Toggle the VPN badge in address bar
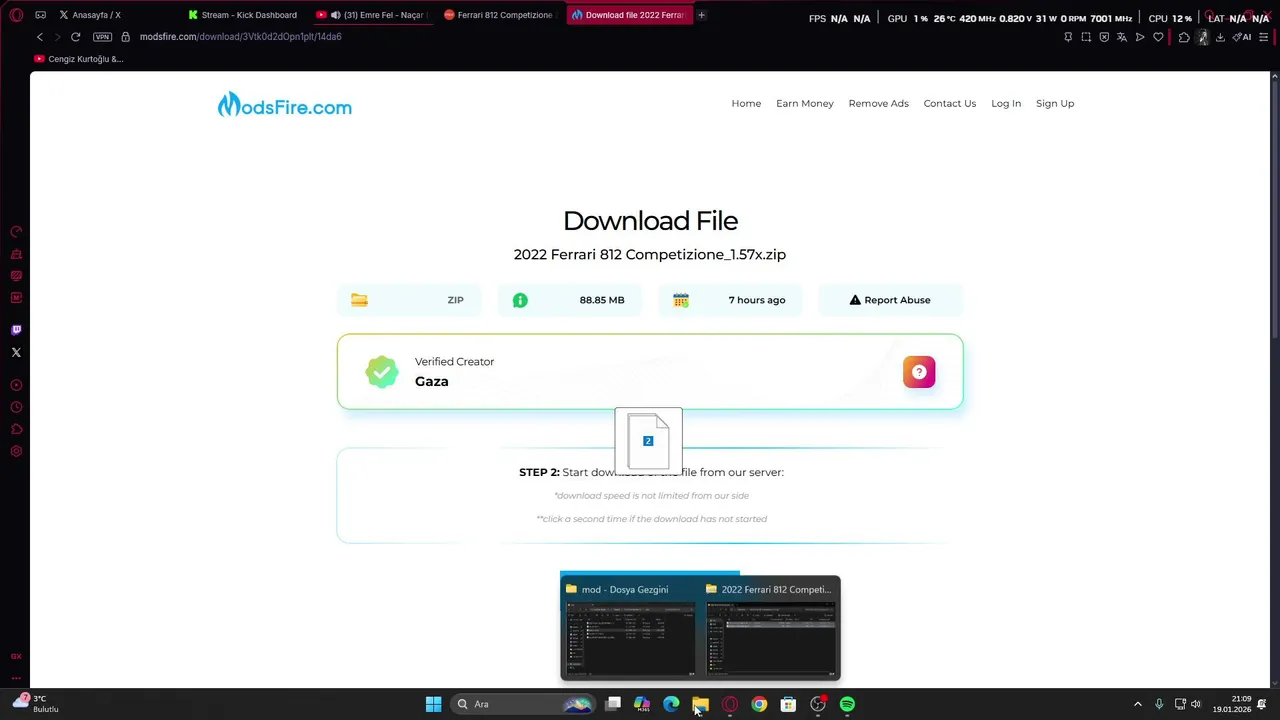This screenshot has height=720, width=1280. pyautogui.click(x=102, y=37)
